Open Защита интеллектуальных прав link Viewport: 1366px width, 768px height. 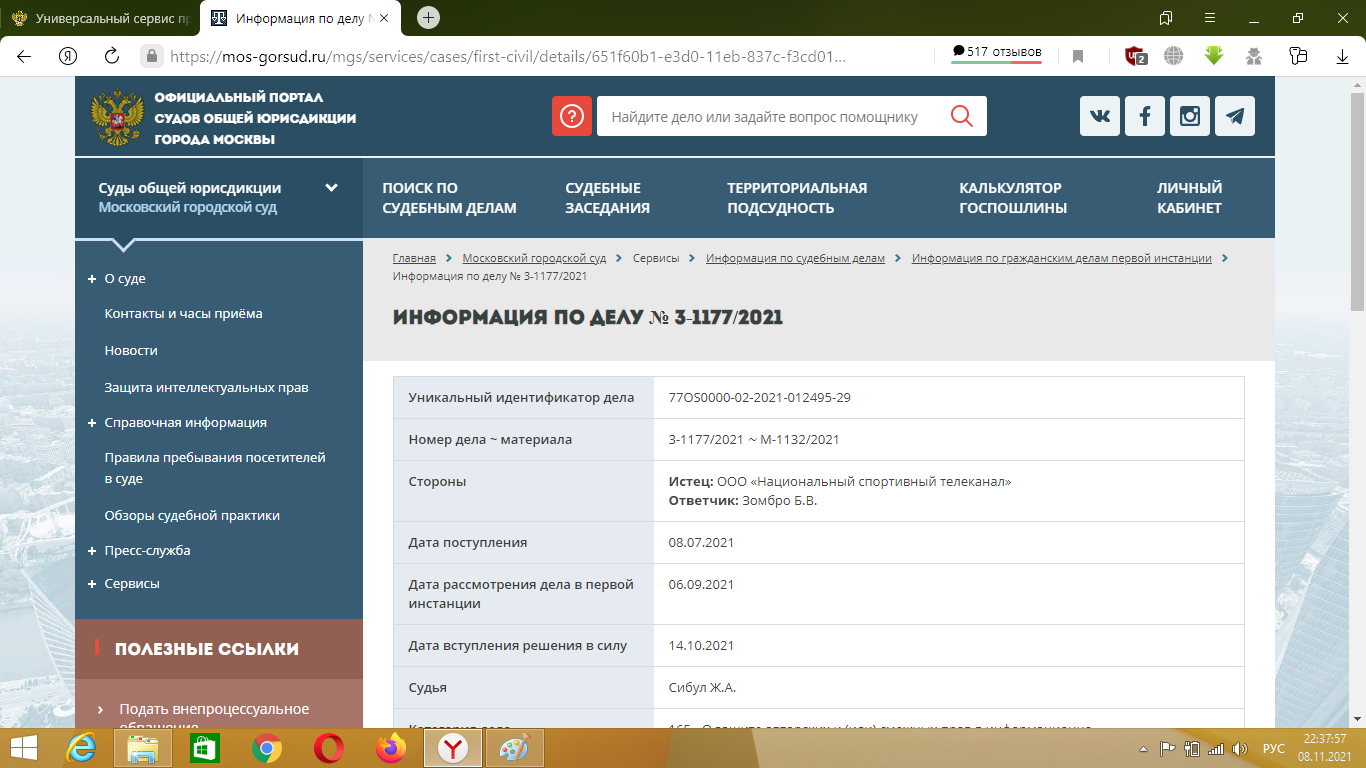[x=206, y=387]
